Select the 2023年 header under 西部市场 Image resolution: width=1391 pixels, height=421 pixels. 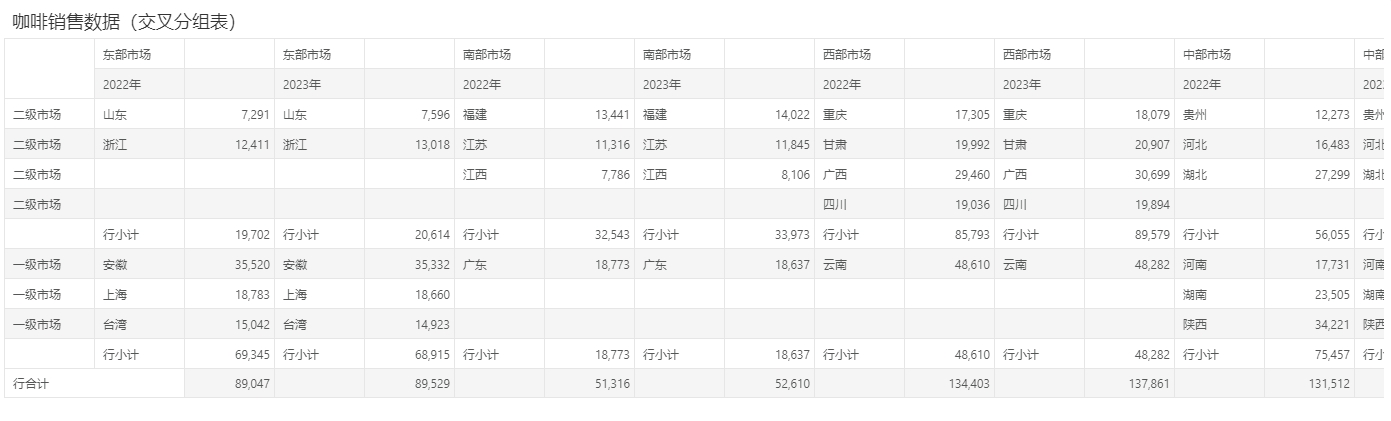(1040, 84)
